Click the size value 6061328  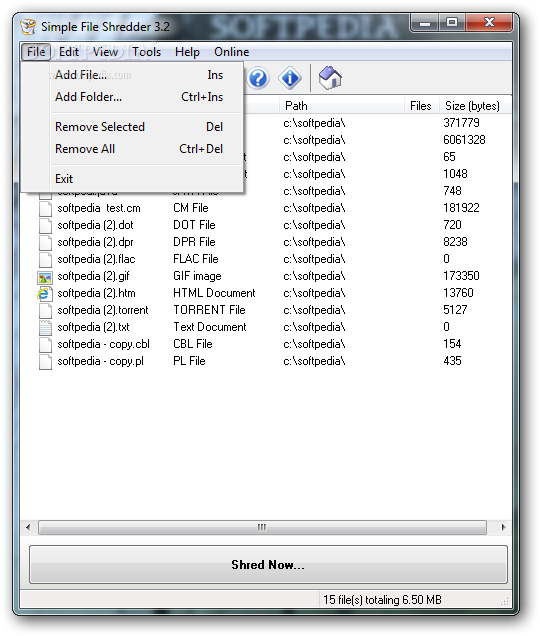pyautogui.click(x=465, y=140)
